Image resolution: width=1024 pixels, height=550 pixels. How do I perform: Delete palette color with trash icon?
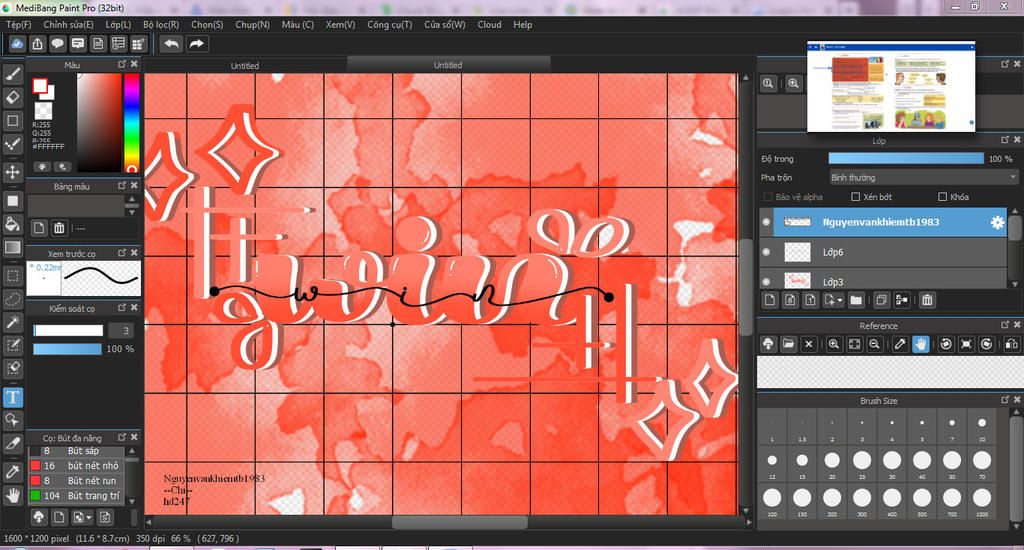pyautogui.click(x=59, y=228)
